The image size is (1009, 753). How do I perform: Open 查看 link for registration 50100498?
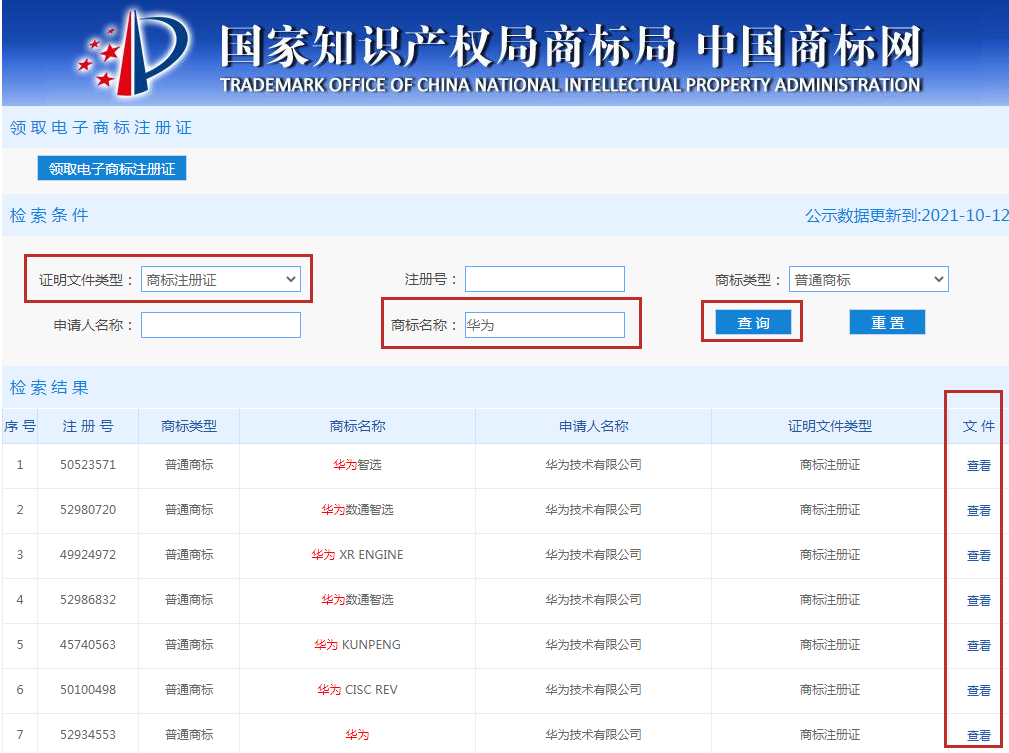pyautogui.click(x=979, y=691)
